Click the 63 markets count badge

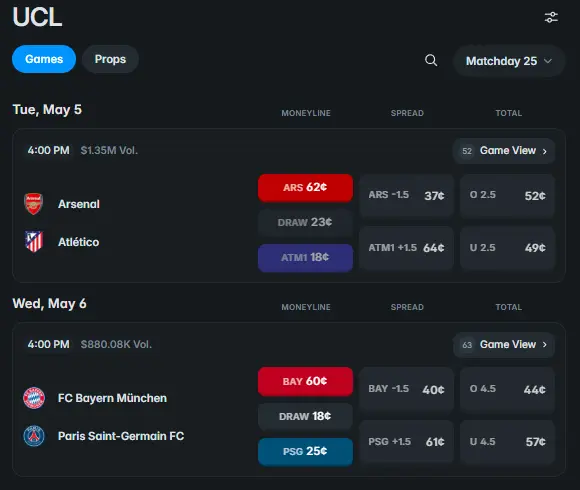coord(467,345)
